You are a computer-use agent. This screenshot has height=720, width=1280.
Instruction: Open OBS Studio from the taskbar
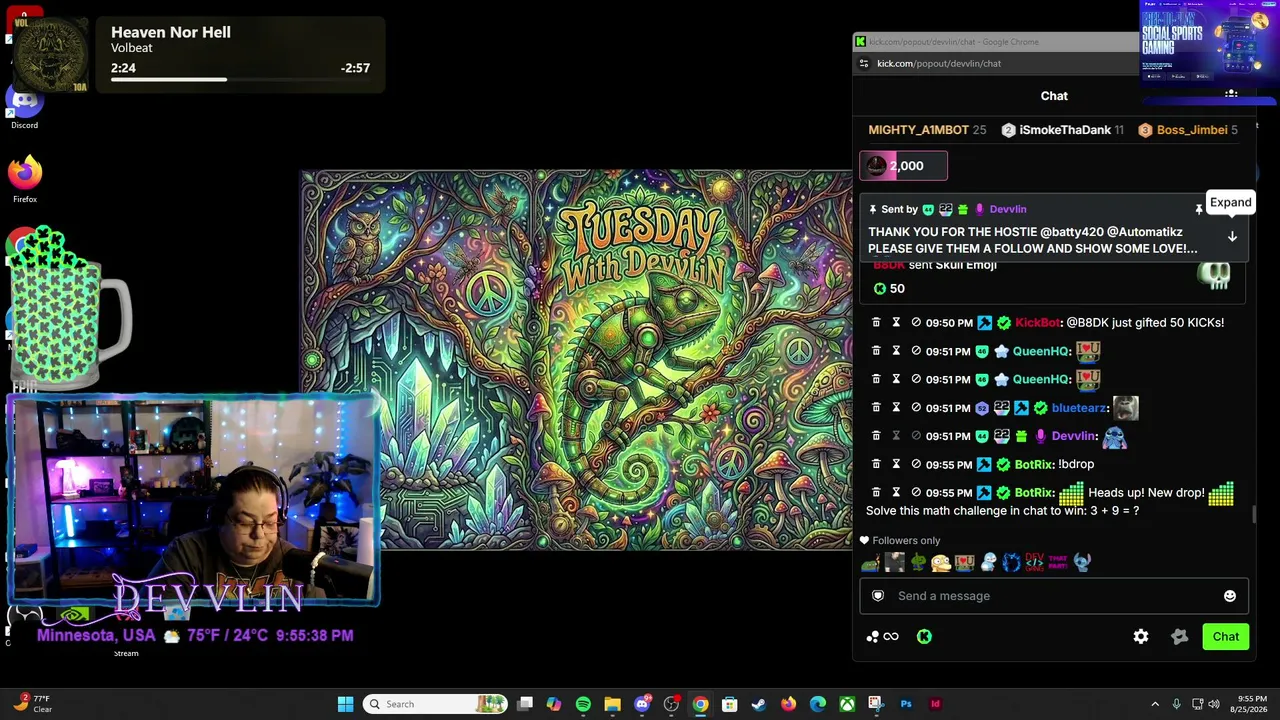[671, 704]
